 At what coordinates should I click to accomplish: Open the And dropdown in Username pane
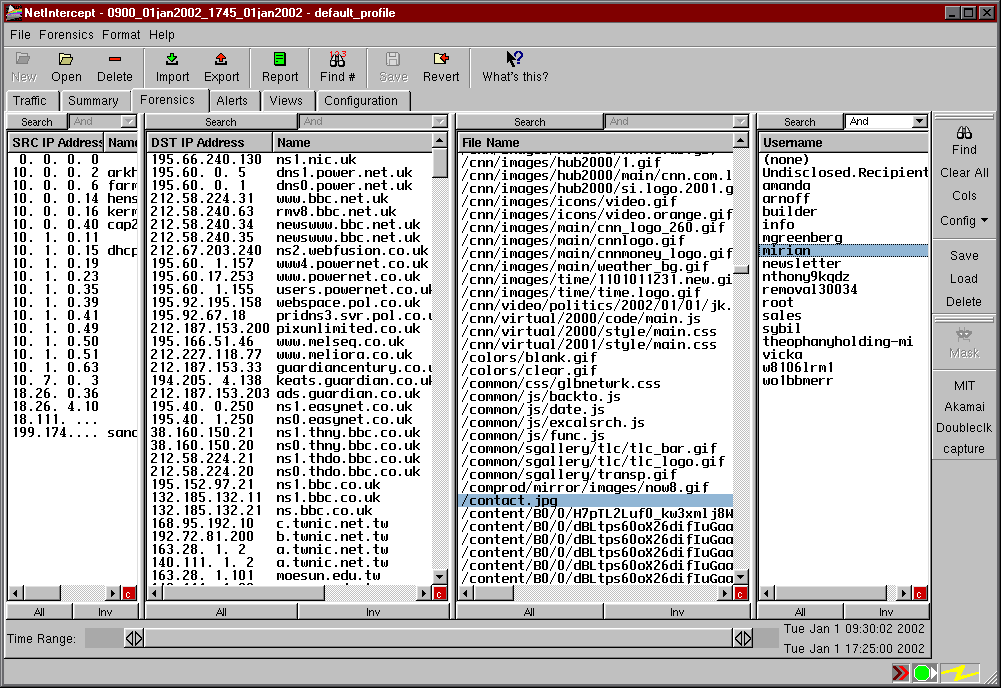886,121
